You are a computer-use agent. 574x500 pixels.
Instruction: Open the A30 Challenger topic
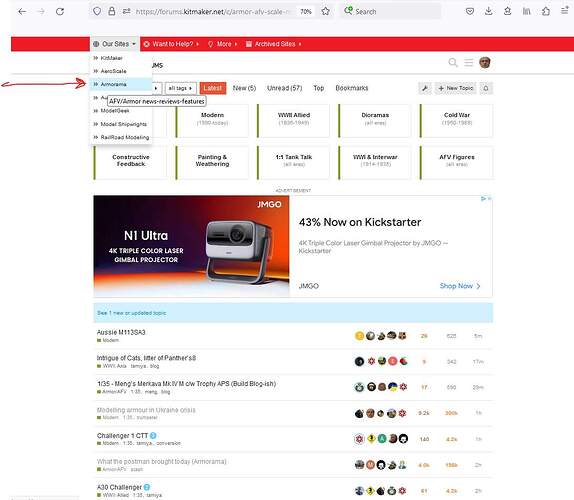(x=119, y=488)
